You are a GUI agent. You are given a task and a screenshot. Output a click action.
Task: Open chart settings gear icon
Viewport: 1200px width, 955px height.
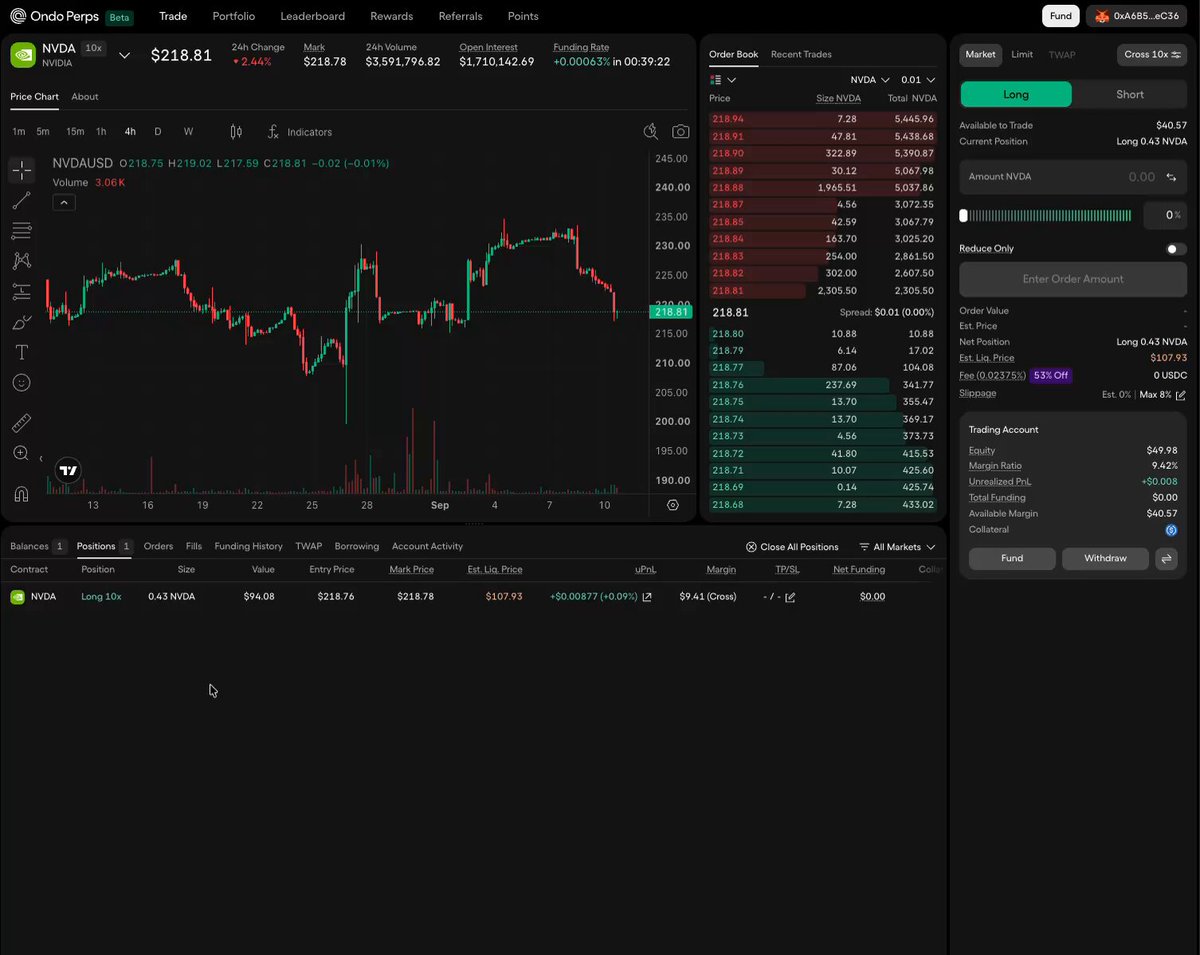(672, 505)
